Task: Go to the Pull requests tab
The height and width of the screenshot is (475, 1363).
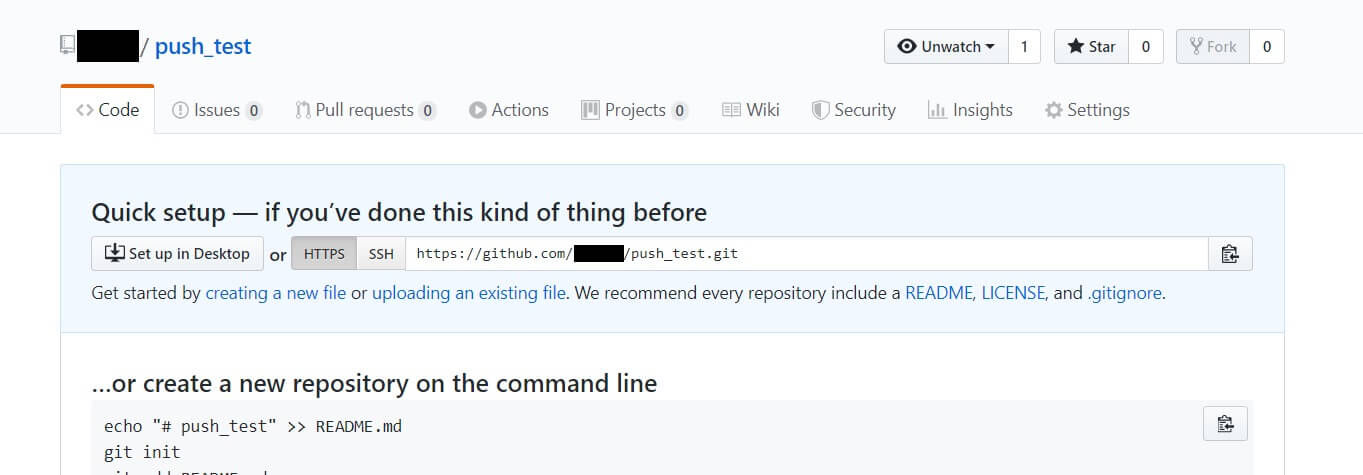Action: click(365, 110)
